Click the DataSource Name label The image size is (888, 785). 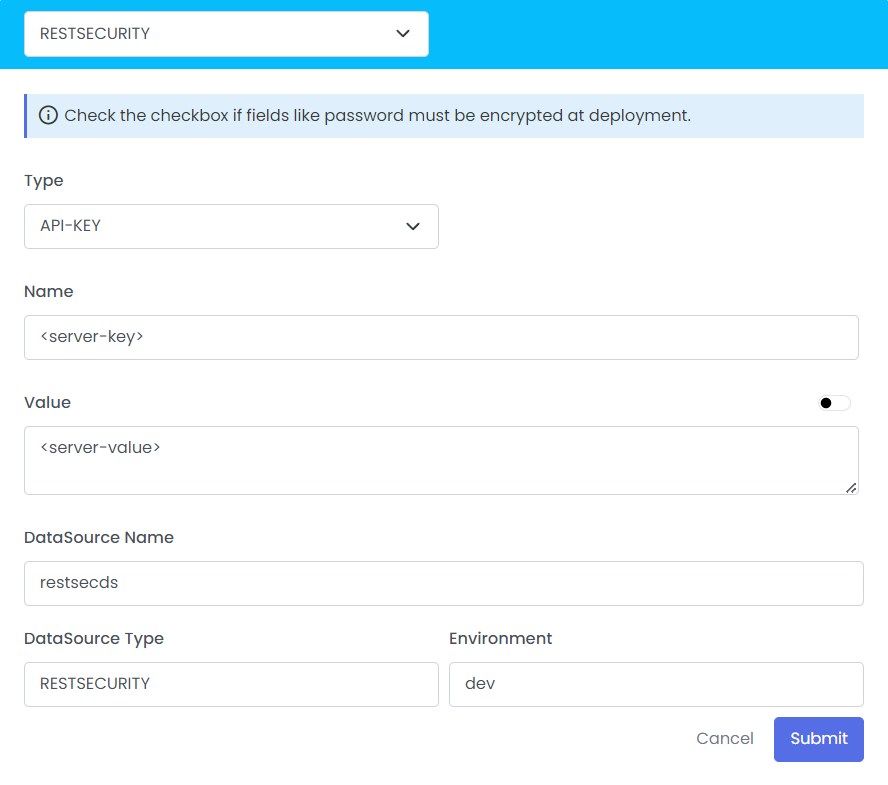(99, 537)
